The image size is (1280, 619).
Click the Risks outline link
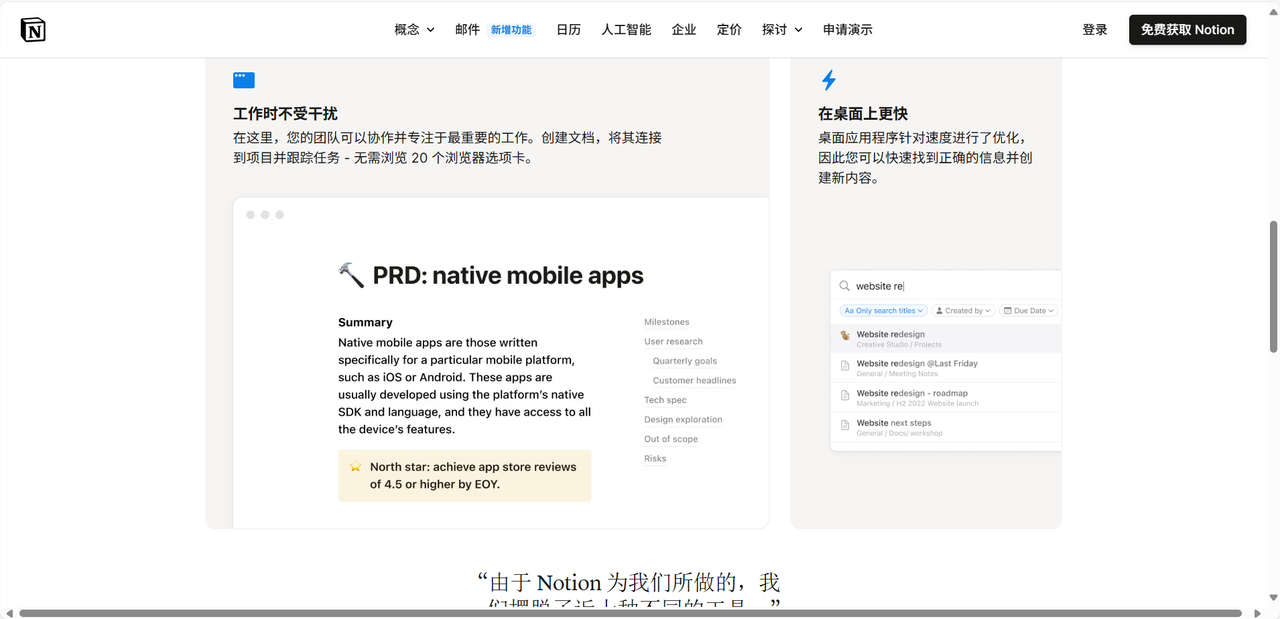pos(655,459)
